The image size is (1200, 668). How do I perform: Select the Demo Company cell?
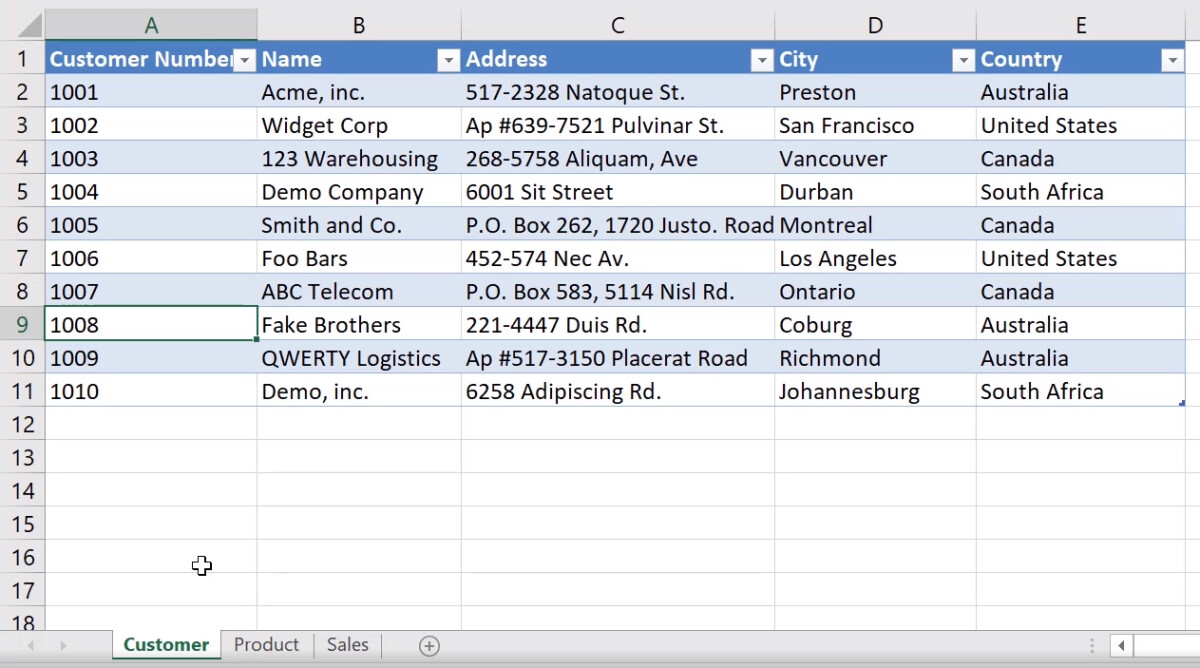[x=359, y=192]
